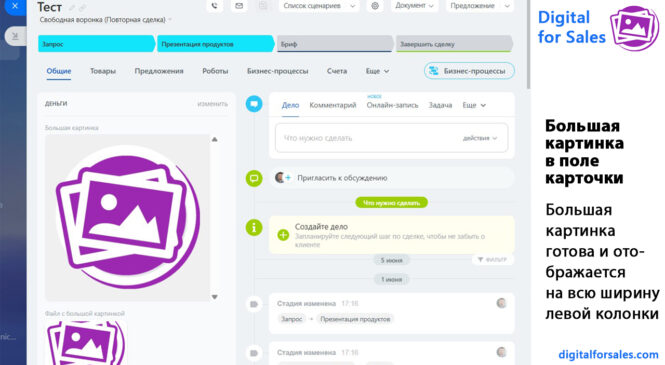Click pencil edit icon next to Тест title
The image size is (665, 365).
(x=72, y=7)
